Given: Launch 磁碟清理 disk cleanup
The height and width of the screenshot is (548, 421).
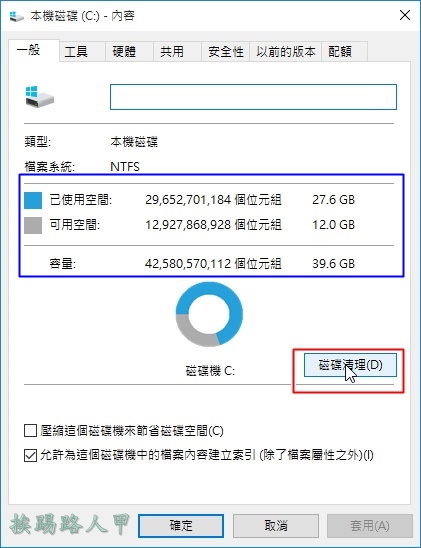Looking at the screenshot, I should [350, 365].
